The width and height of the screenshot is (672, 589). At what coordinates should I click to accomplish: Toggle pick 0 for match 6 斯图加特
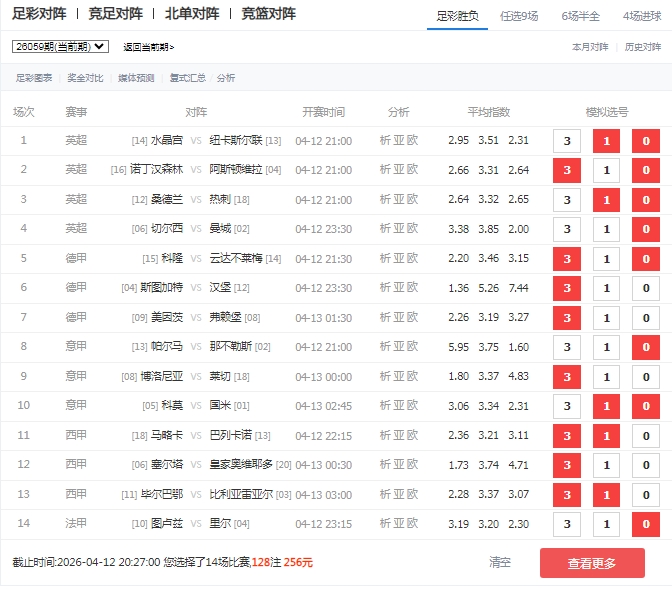pos(645,288)
